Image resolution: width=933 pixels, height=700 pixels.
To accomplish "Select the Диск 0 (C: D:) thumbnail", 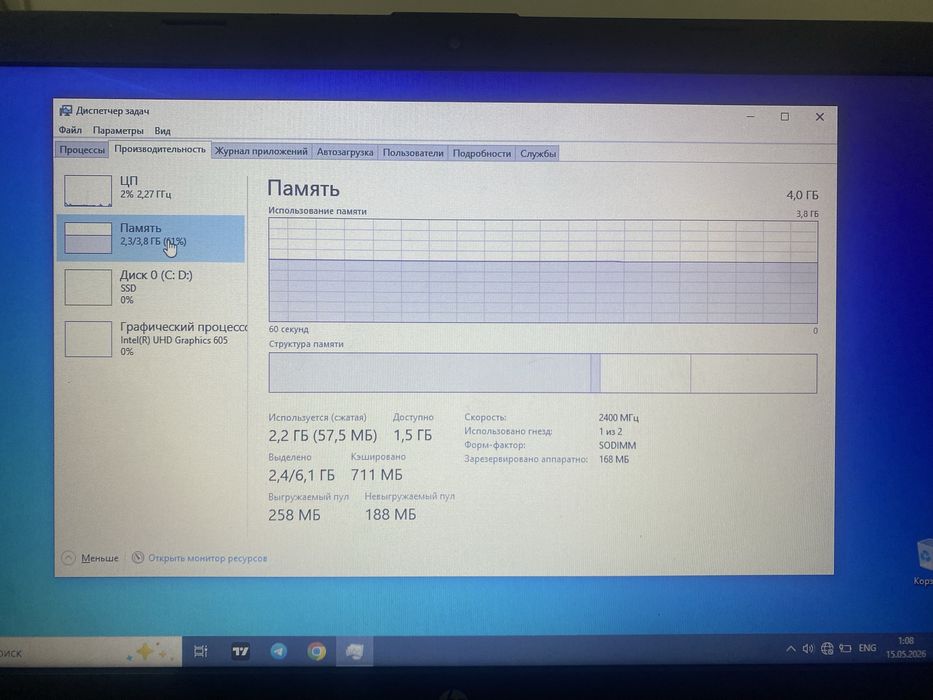I will 88,288.
